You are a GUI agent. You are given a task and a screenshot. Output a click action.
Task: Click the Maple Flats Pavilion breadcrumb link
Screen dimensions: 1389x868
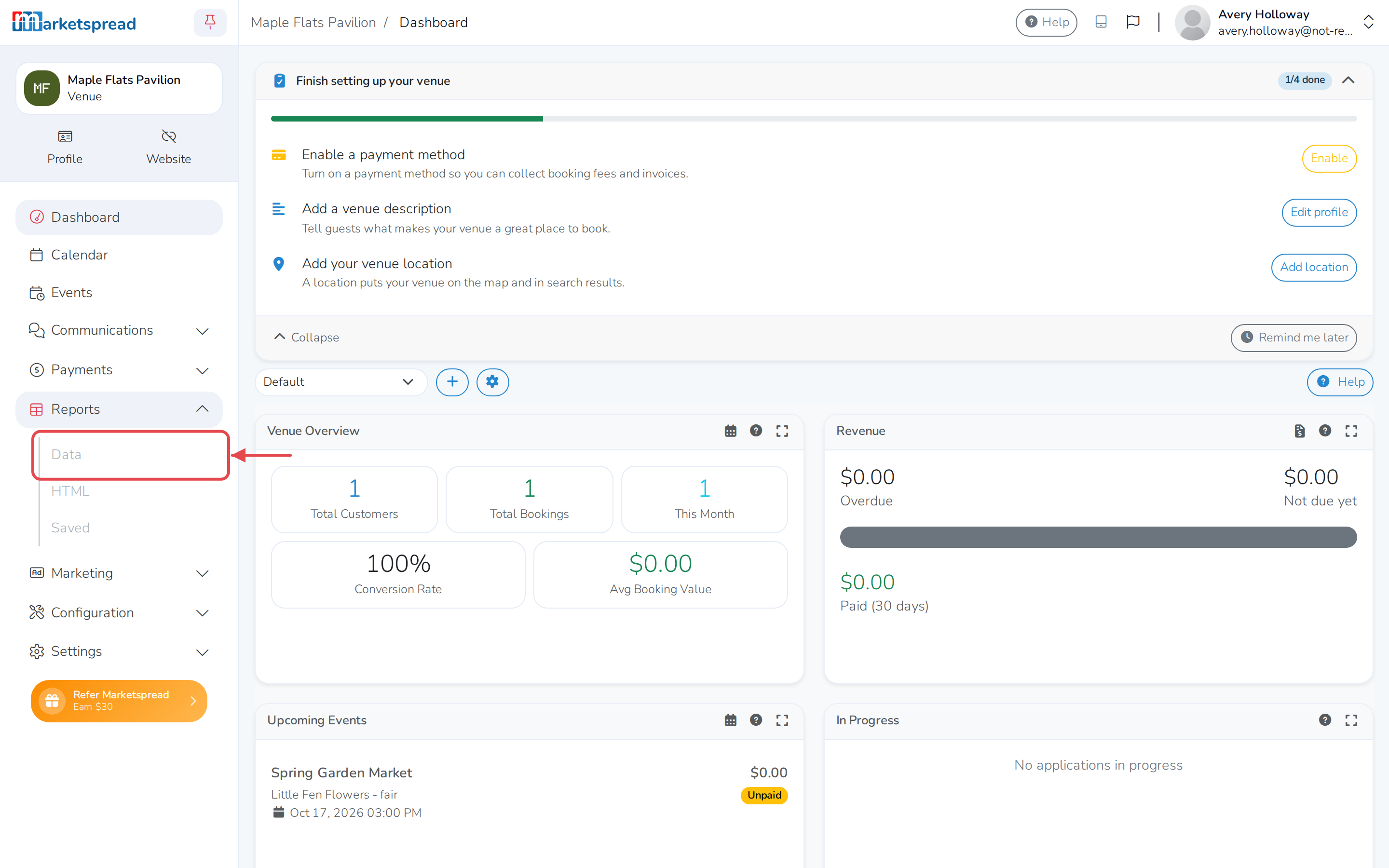(313, 22)
